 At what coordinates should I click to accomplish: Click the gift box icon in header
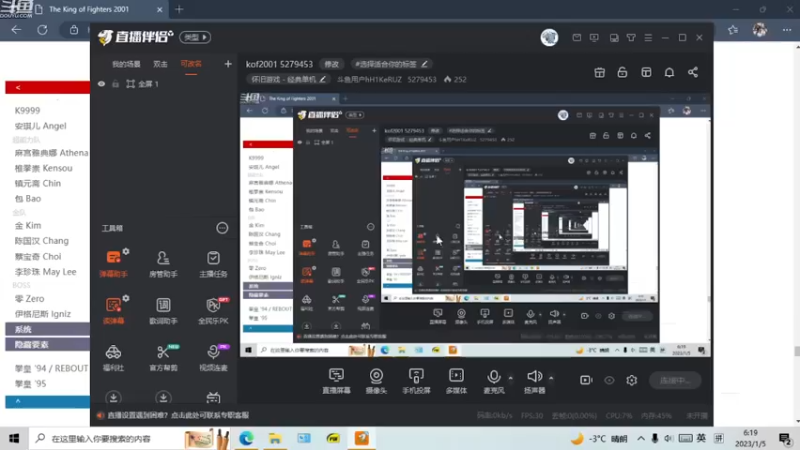599,72
